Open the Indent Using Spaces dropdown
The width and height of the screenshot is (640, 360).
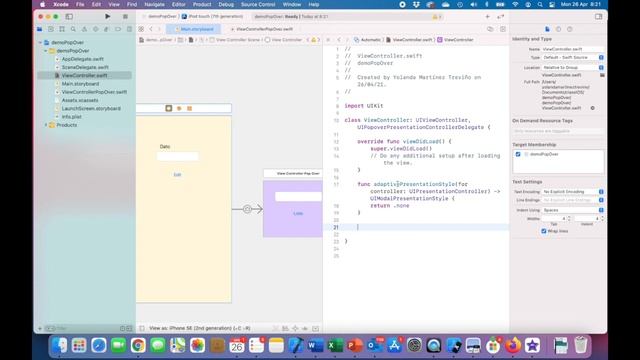(573, 210)
